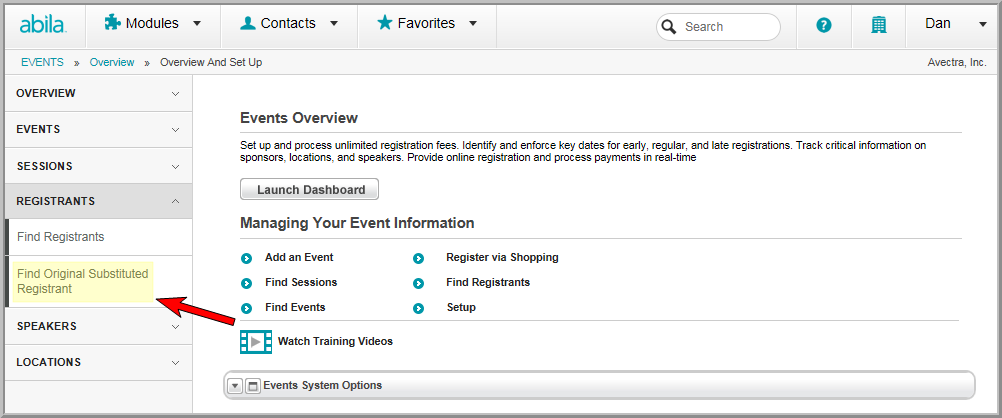The width and height of the screenshot is (1002, 418).
Task: Click inside the Search input field
Action: point(728,27)
